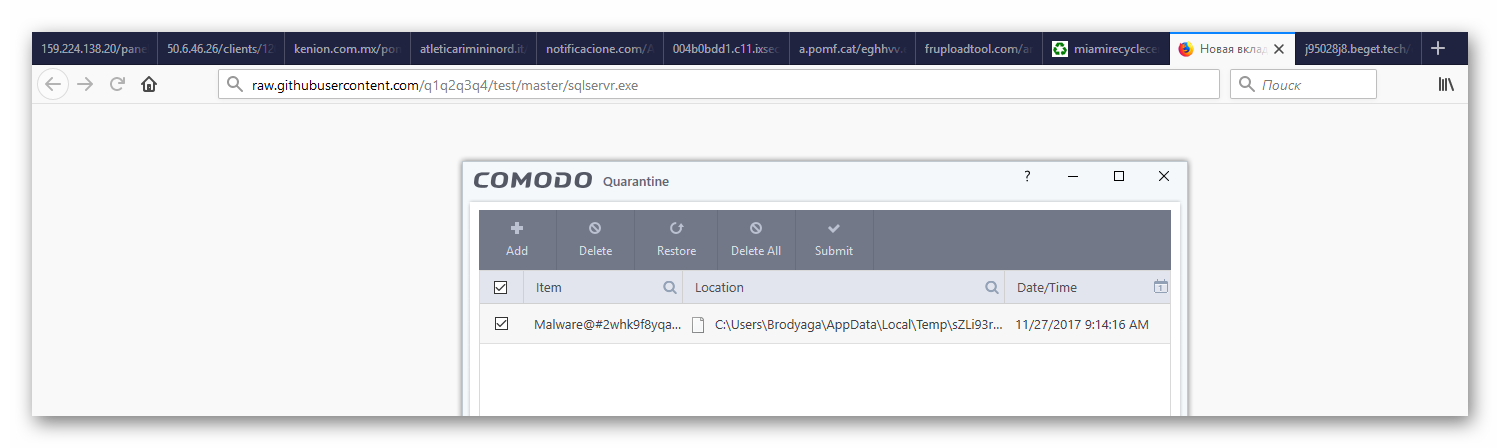The width and height of the screenshot is (1500, 448).
Task: Open the Date/Time calendar filter icon
Action: pos(1160,287)
